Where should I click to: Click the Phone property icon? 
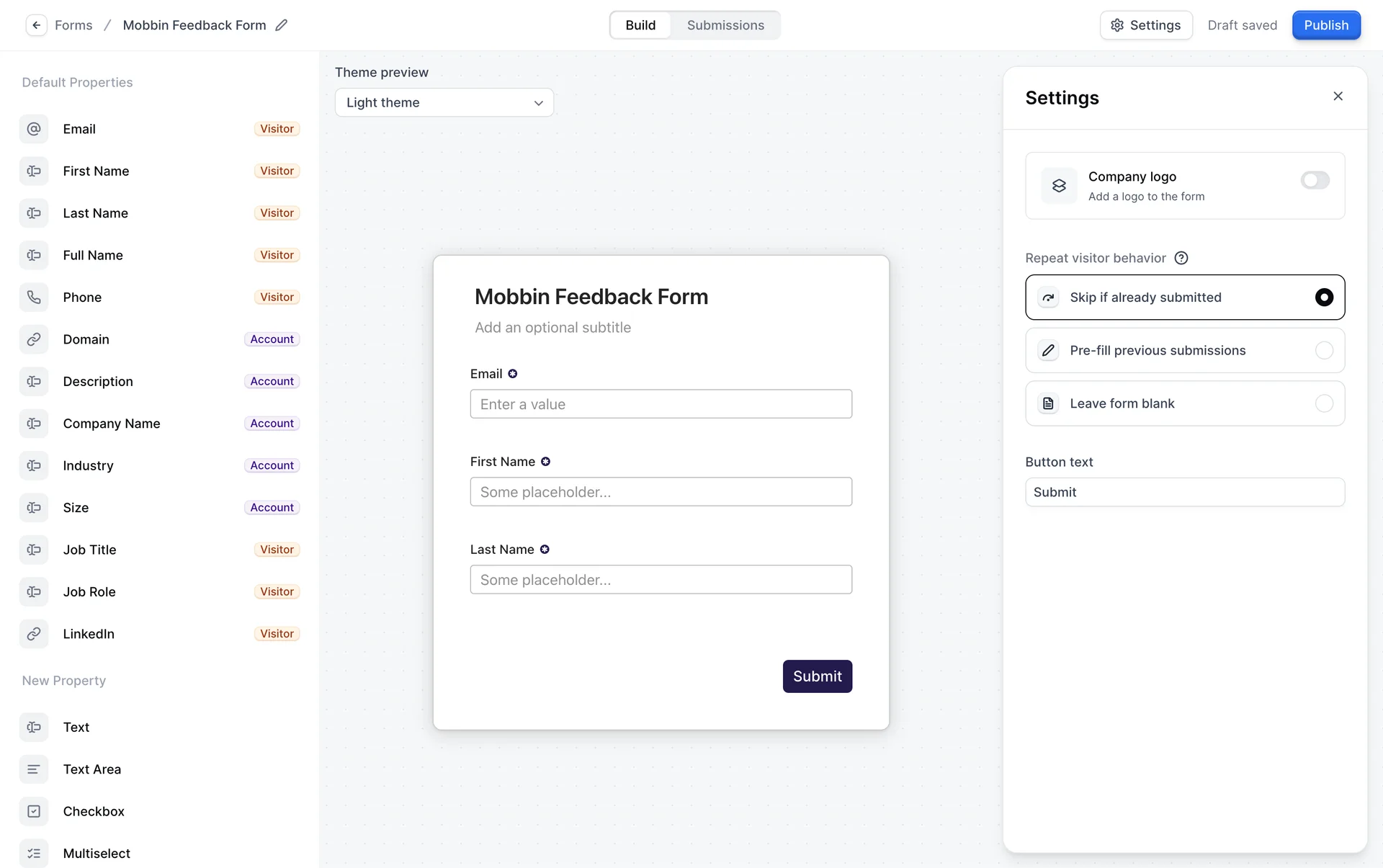(34, 297)
